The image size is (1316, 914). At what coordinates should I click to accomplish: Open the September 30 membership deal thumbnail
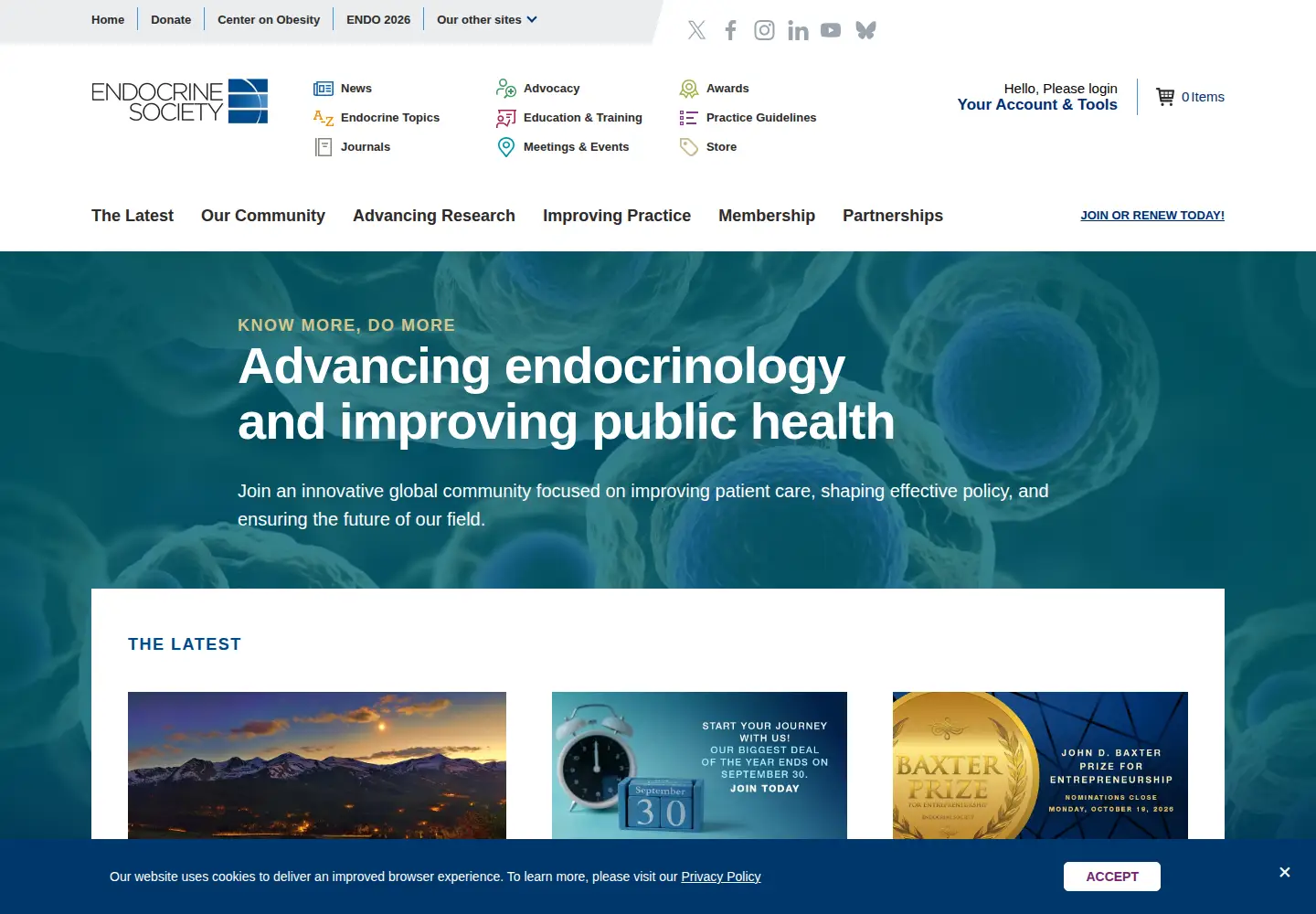(699, 766)
